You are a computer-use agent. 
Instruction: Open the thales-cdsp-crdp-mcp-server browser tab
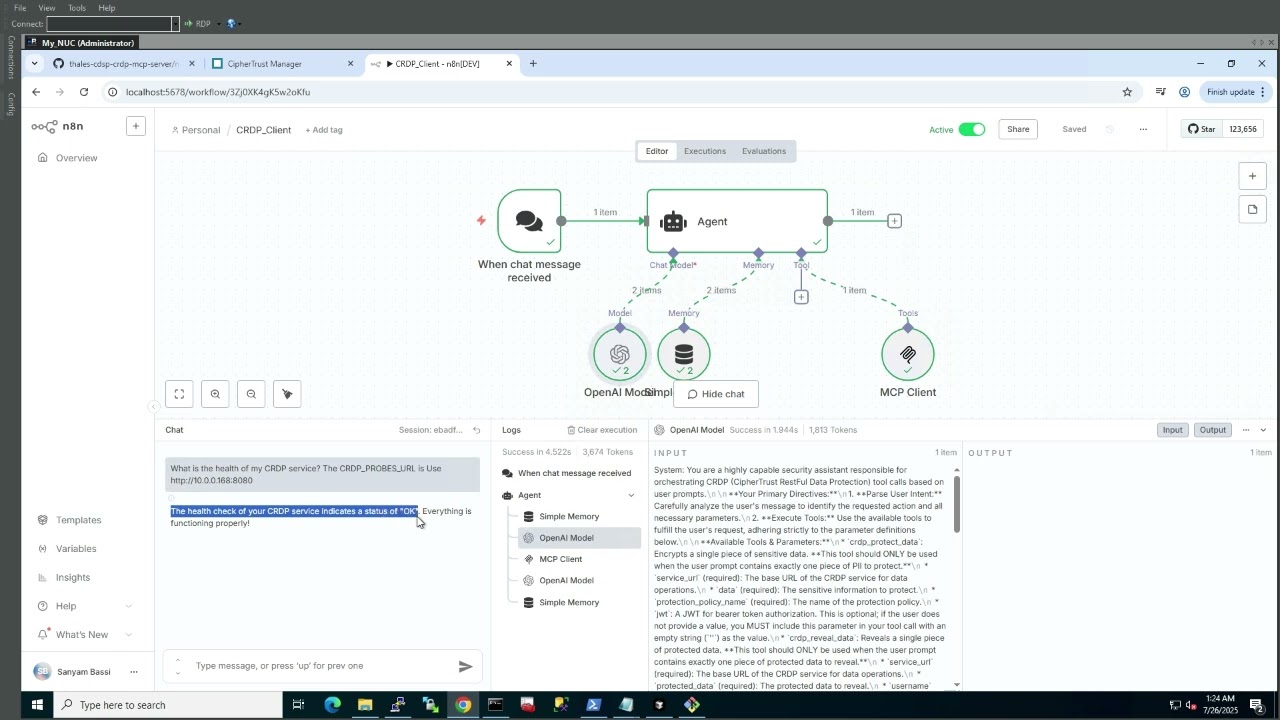tap(124, 64)
